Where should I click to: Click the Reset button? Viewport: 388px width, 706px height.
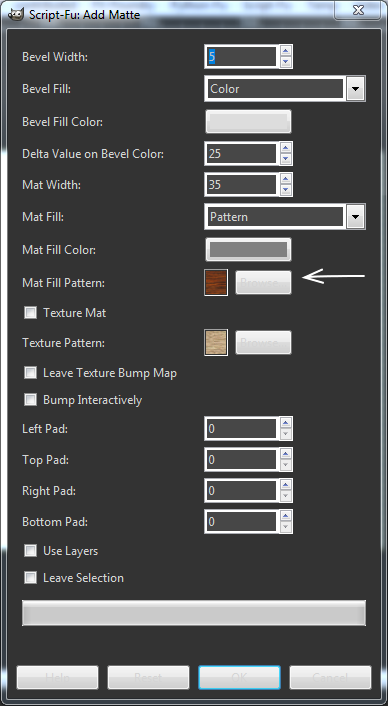(x=149, y=677)
